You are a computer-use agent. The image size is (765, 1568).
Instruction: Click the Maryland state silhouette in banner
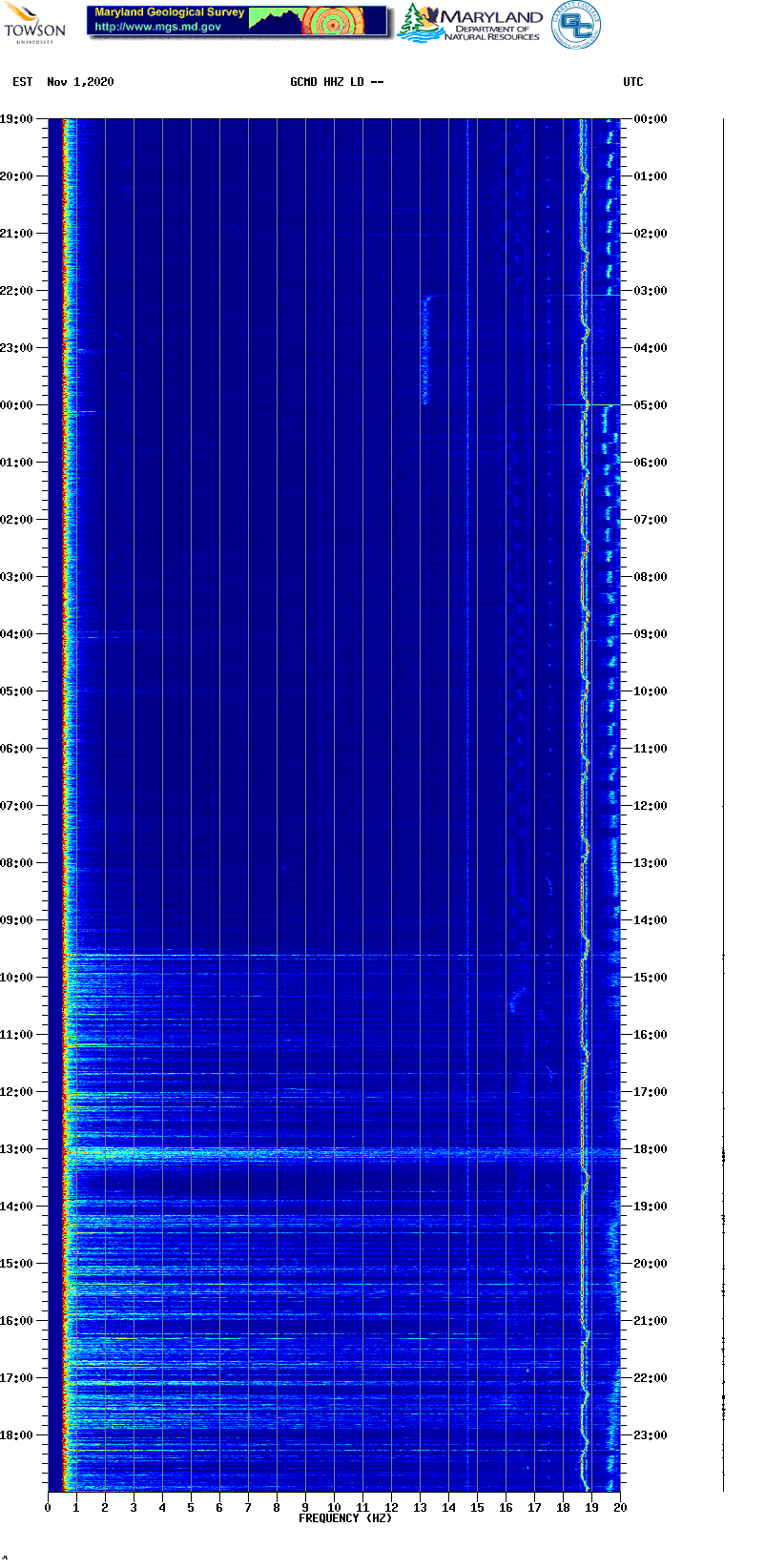(x=276, y=19)
